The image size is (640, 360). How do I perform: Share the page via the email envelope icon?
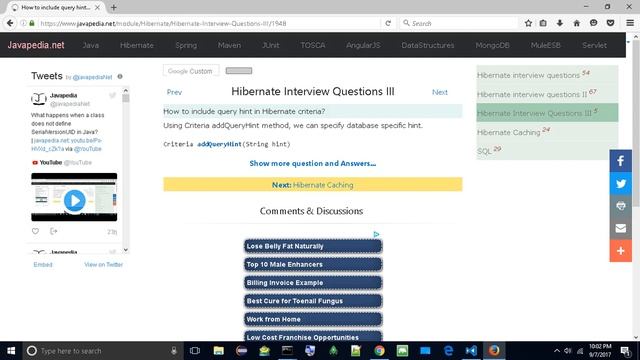pos(620,228)
